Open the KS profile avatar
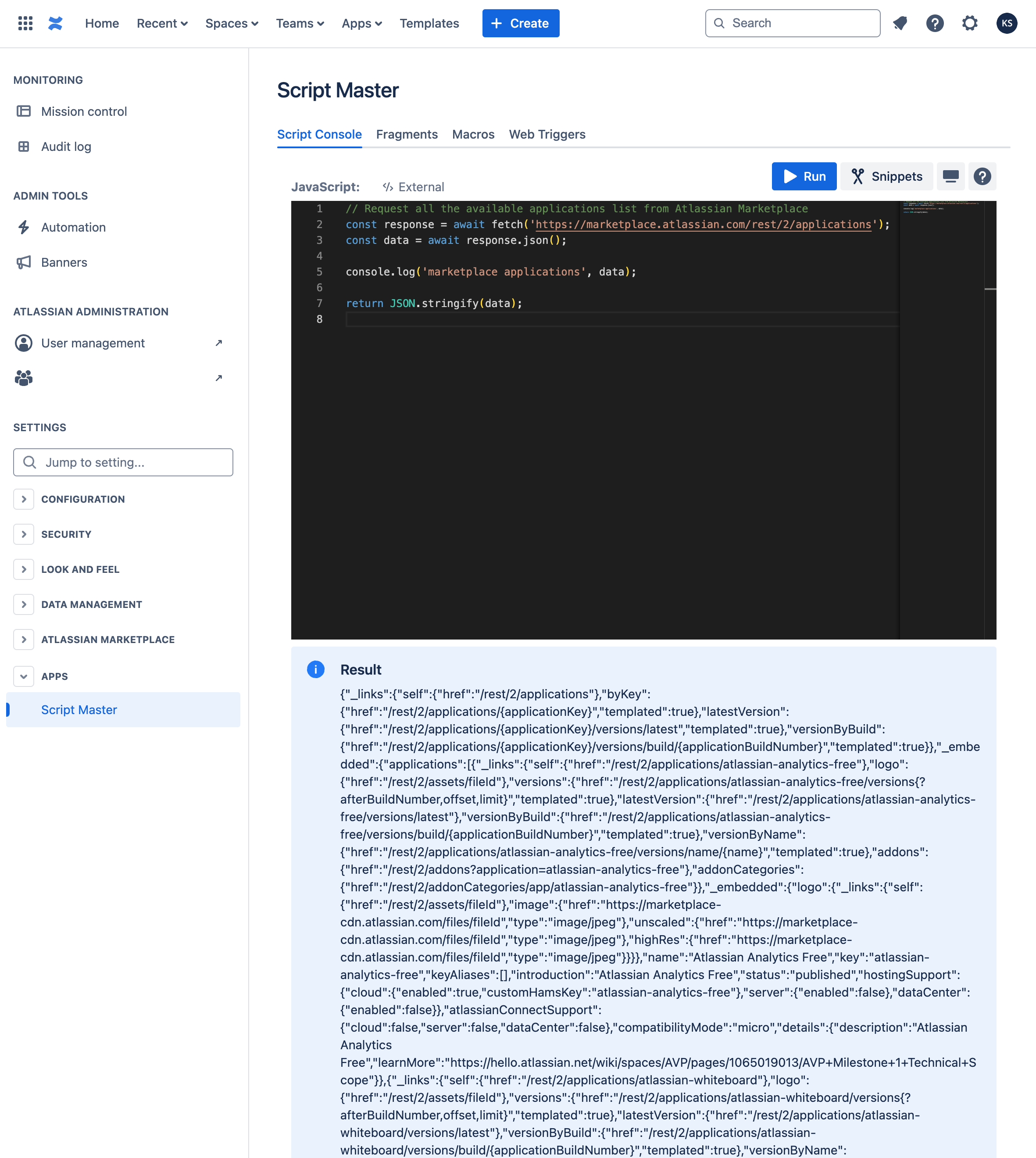This screenshot has width=1036, height=1158. pos(1007,23)
